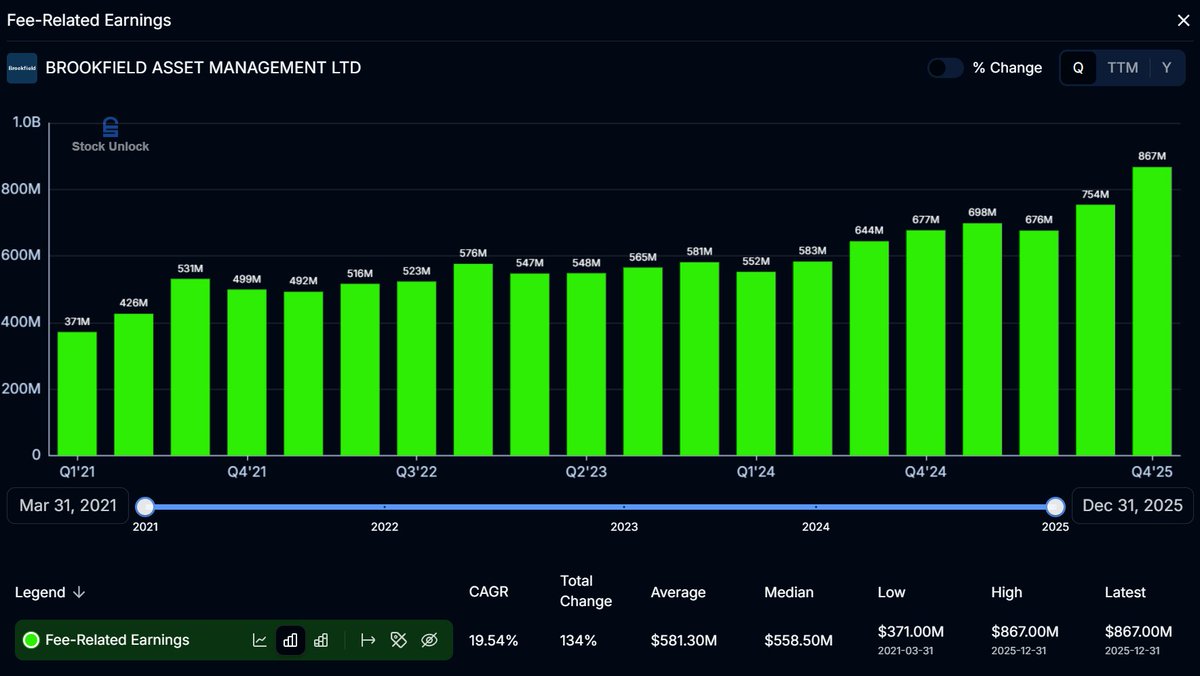Click the bar labeled 698M
The image size is (1200, 676).
pyautogui.click(x=981, y=340)
